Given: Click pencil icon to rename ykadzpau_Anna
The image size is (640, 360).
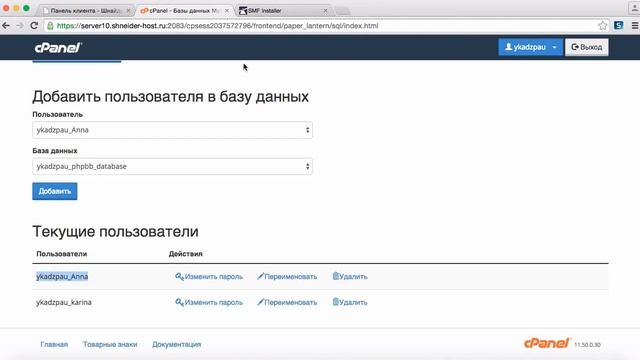Looking at the screenshot, I should [260, 276].
